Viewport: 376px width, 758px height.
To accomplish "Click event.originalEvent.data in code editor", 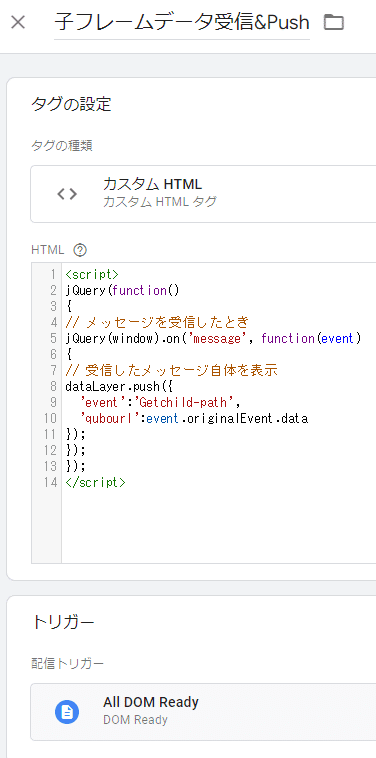I will (227, 418).
